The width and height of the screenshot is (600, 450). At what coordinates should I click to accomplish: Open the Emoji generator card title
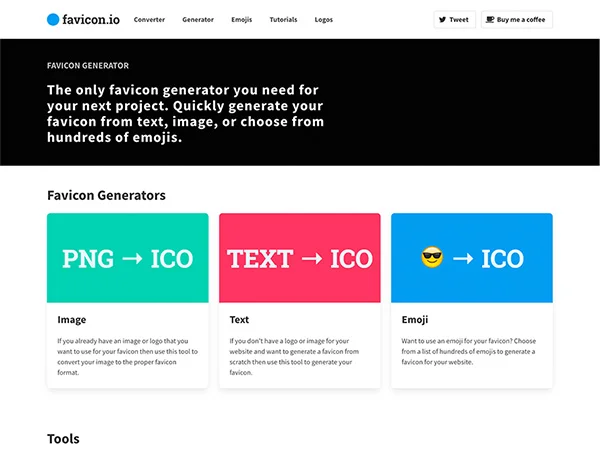[415, 320]
